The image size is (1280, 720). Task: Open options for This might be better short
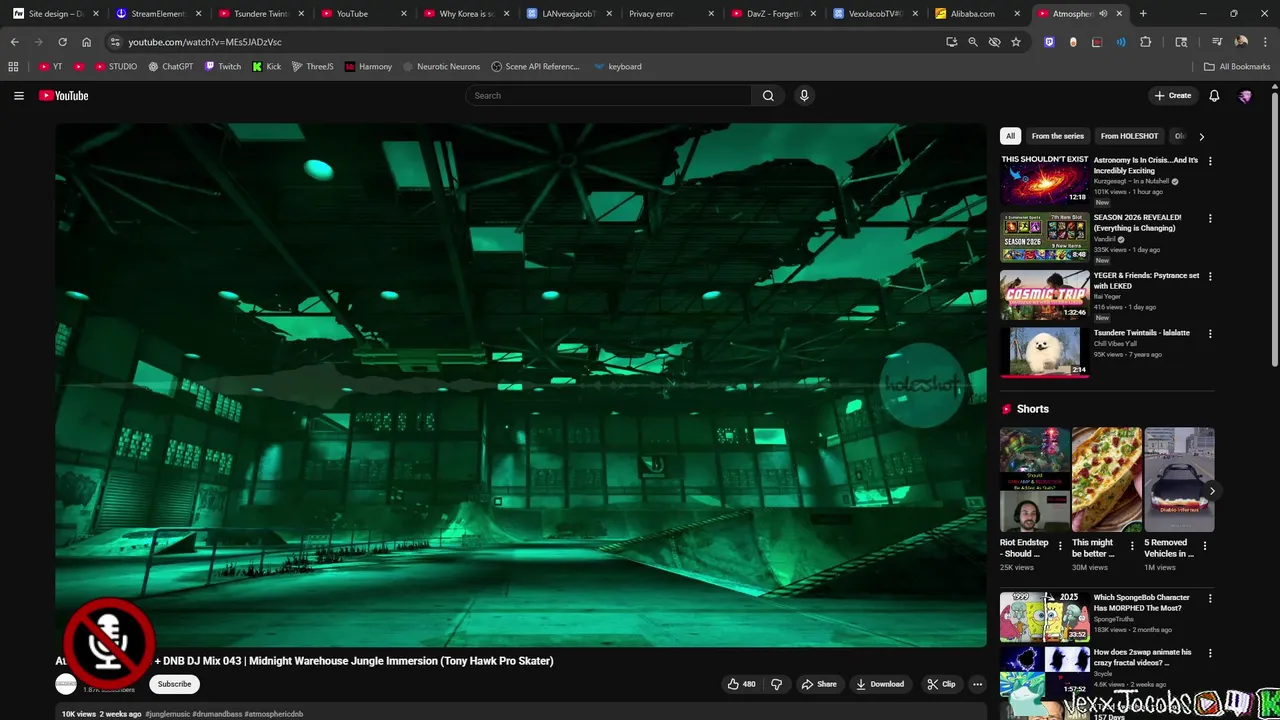(x=1132, y=546)
